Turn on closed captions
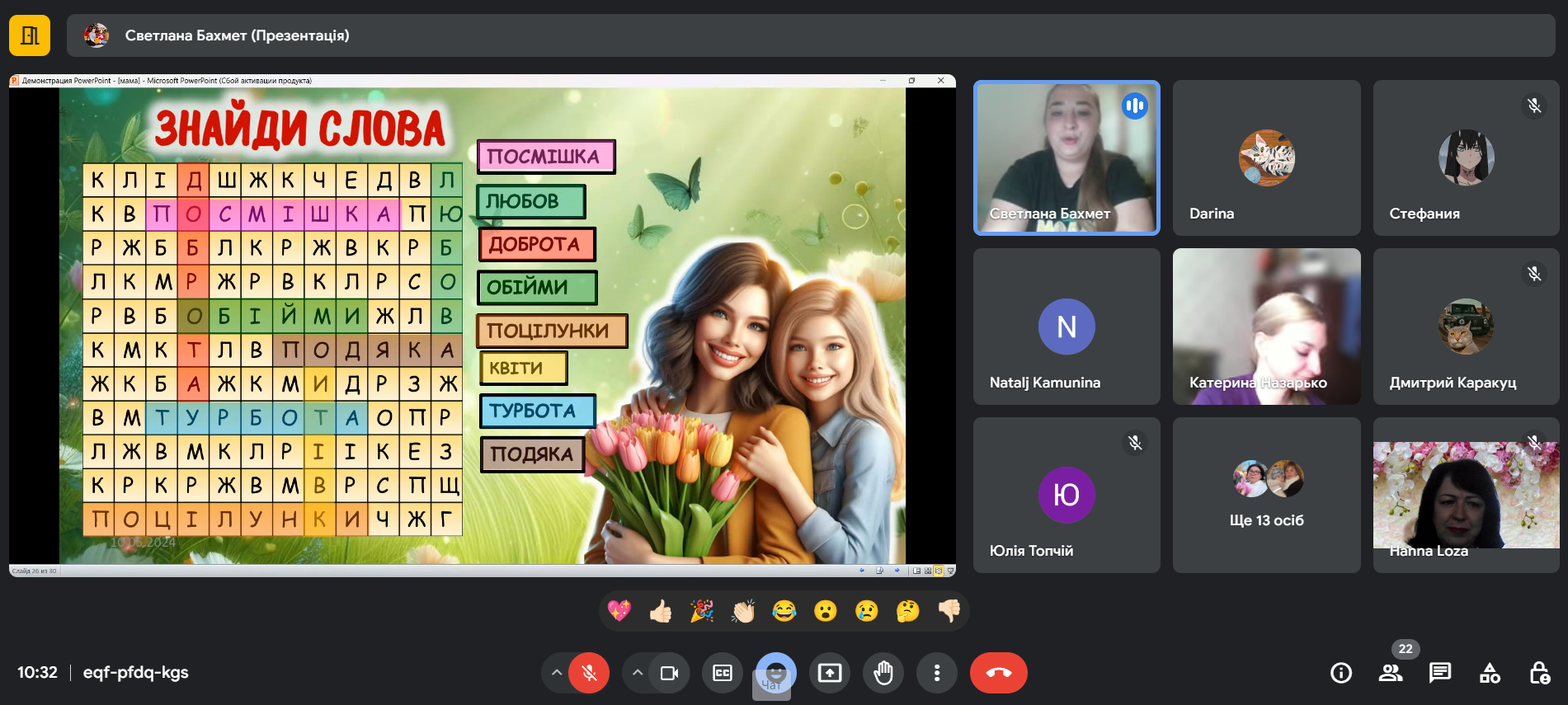Viewport: 1568px width, 705px height. tap(723, 673)
